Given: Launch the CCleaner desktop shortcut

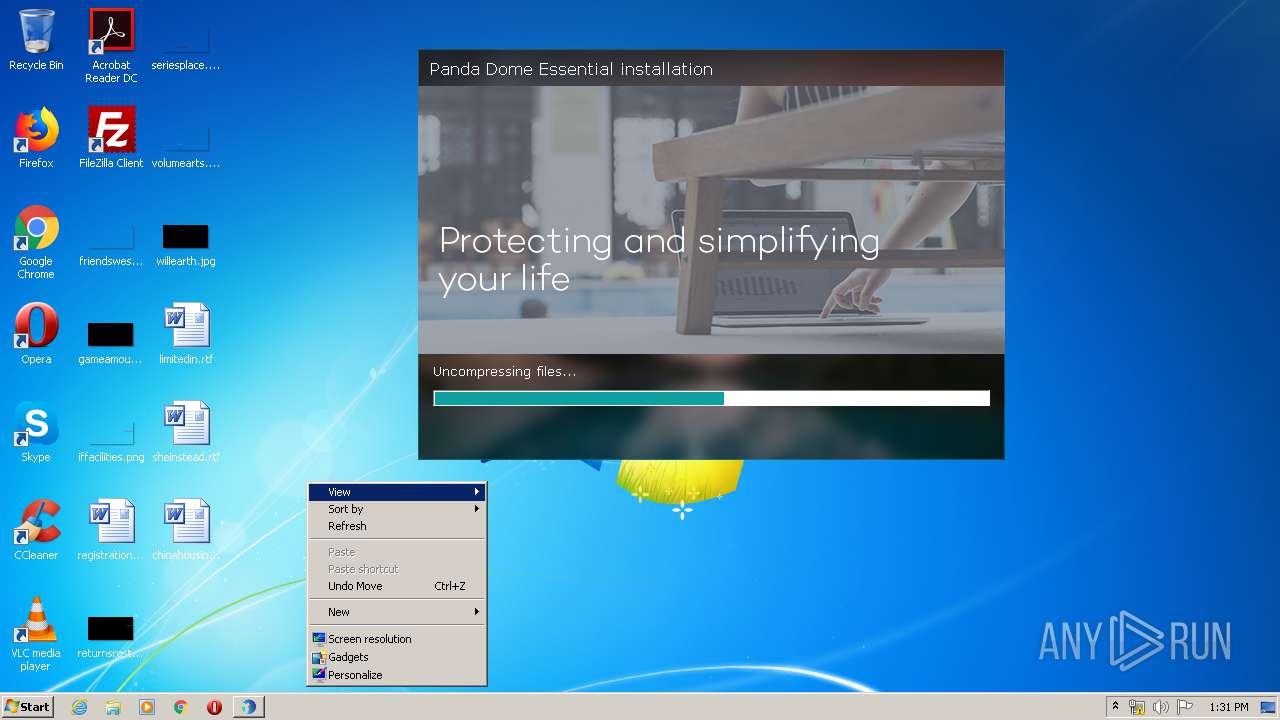Looking at the screenshot, I should (36, 530).
